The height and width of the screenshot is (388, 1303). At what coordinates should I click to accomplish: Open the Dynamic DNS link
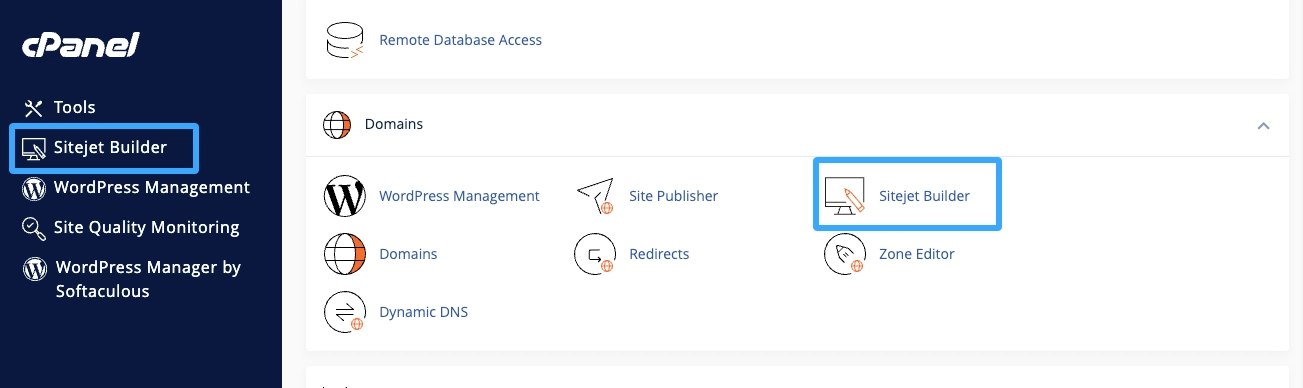(423, 312)
